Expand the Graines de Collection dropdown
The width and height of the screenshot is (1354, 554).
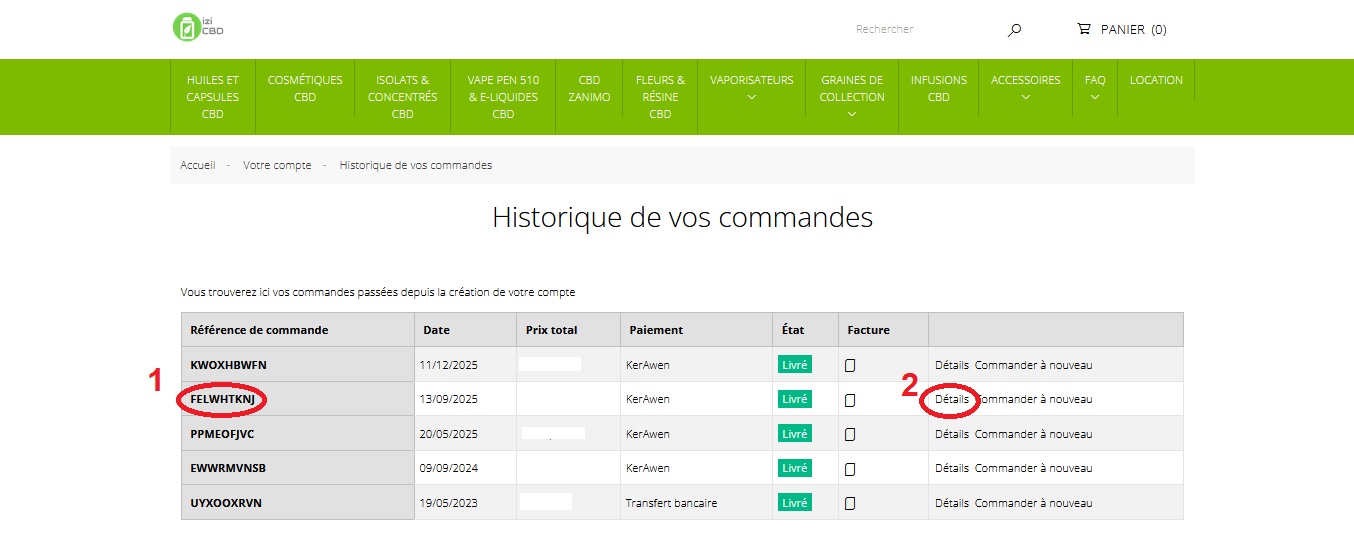pyautogui.click(x=852, y=114)
